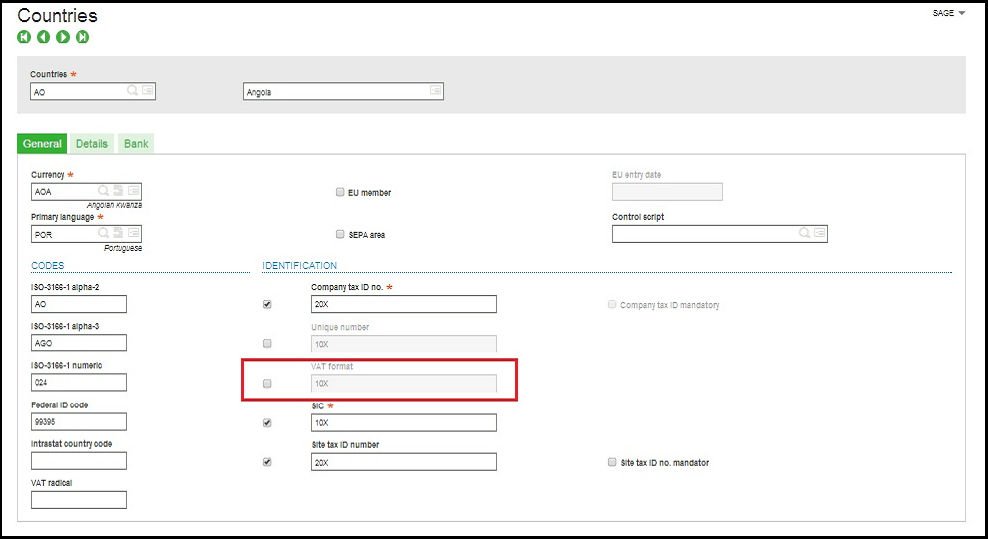The height and width of the screenshot is (539, 988).
Task: Search currencies with Currency magnifier icon
Action: (x=103, y=190)
